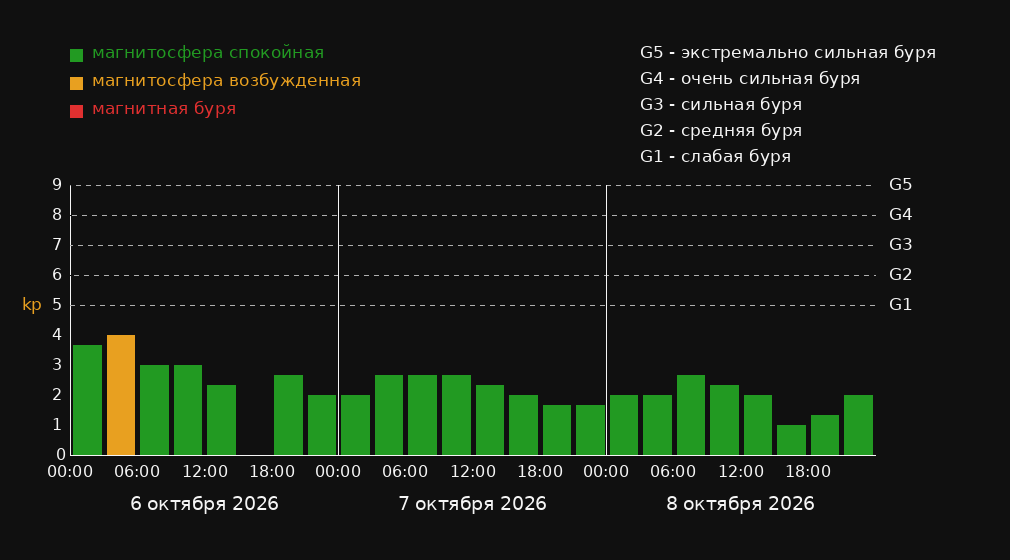Click the last green bar on 8 October
The image size is (1010, 560).
pyautogui.click(x=858, y=425)
